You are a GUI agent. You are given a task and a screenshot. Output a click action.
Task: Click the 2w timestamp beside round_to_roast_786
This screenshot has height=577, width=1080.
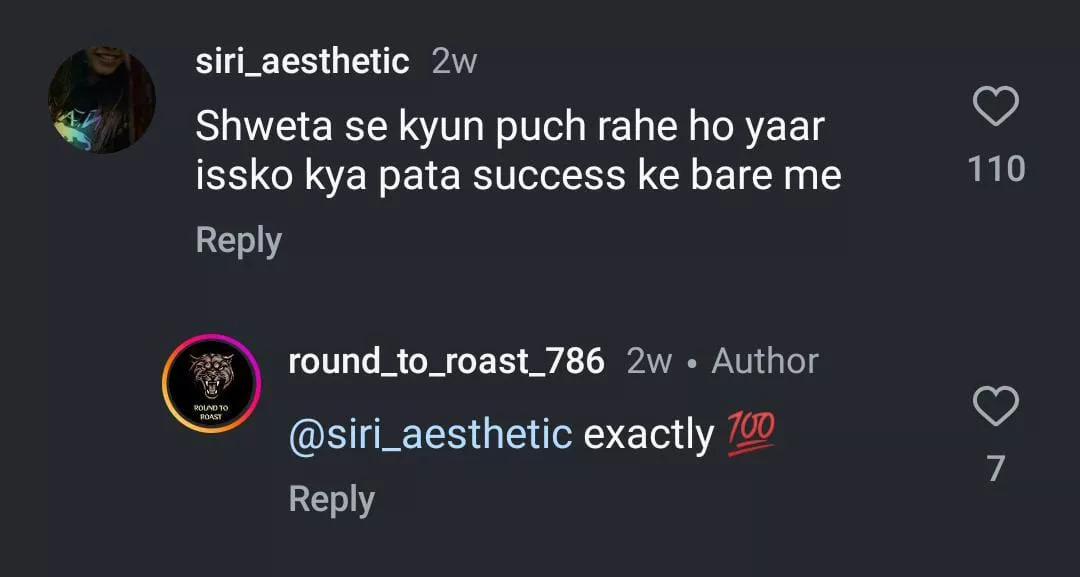[x=649, y=361]
